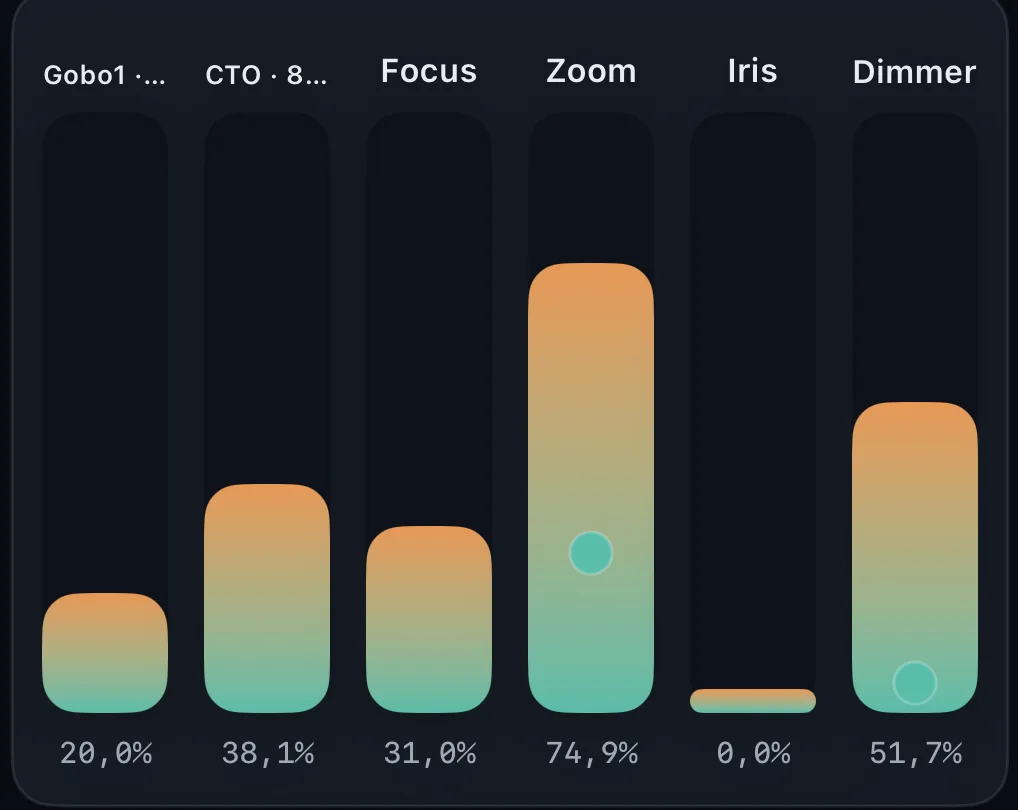Click the 31,0% Focus value
This screenshot has height=810, width=1018.
[429, 753]
